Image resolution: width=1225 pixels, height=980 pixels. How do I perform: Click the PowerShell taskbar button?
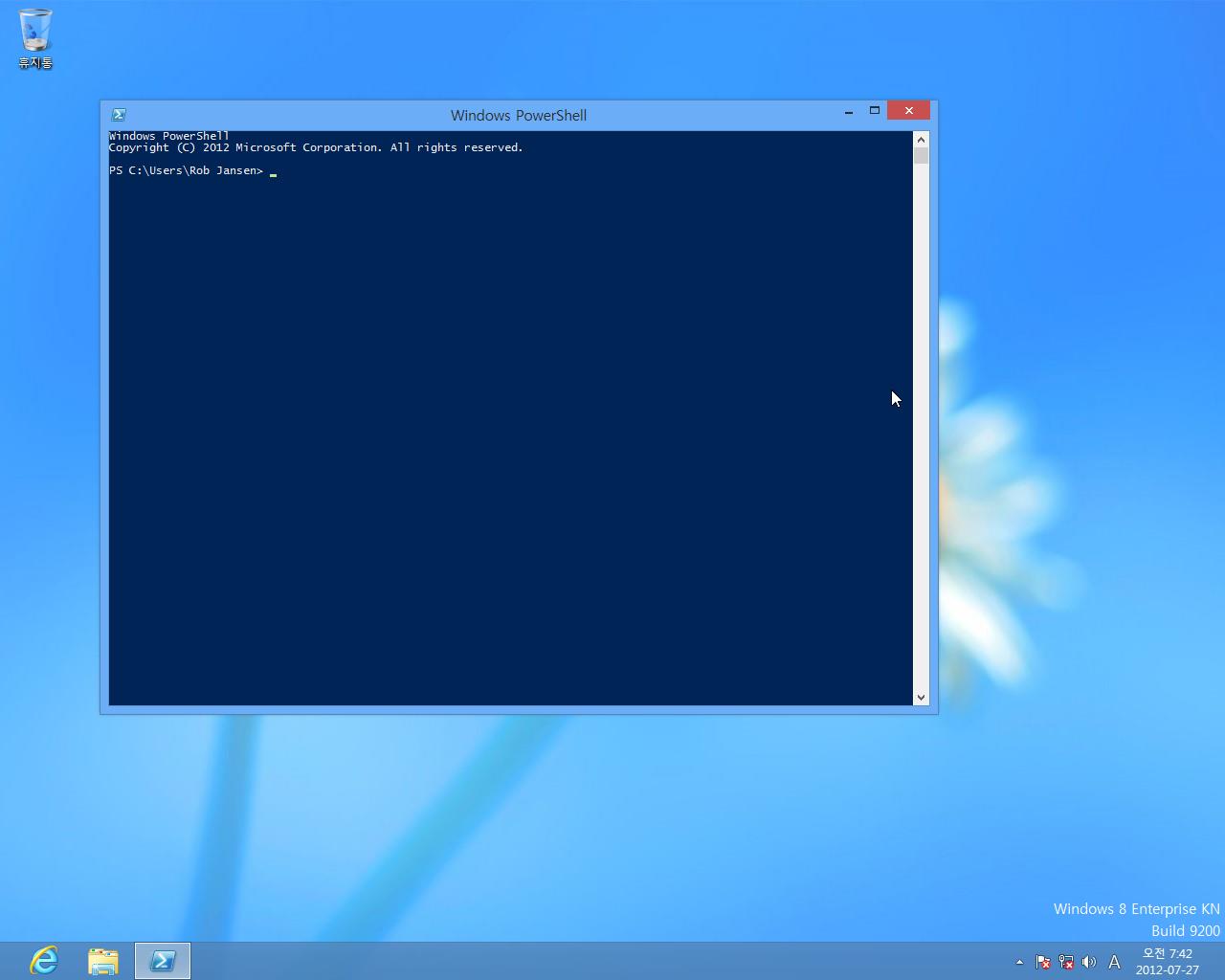(163, 961)
